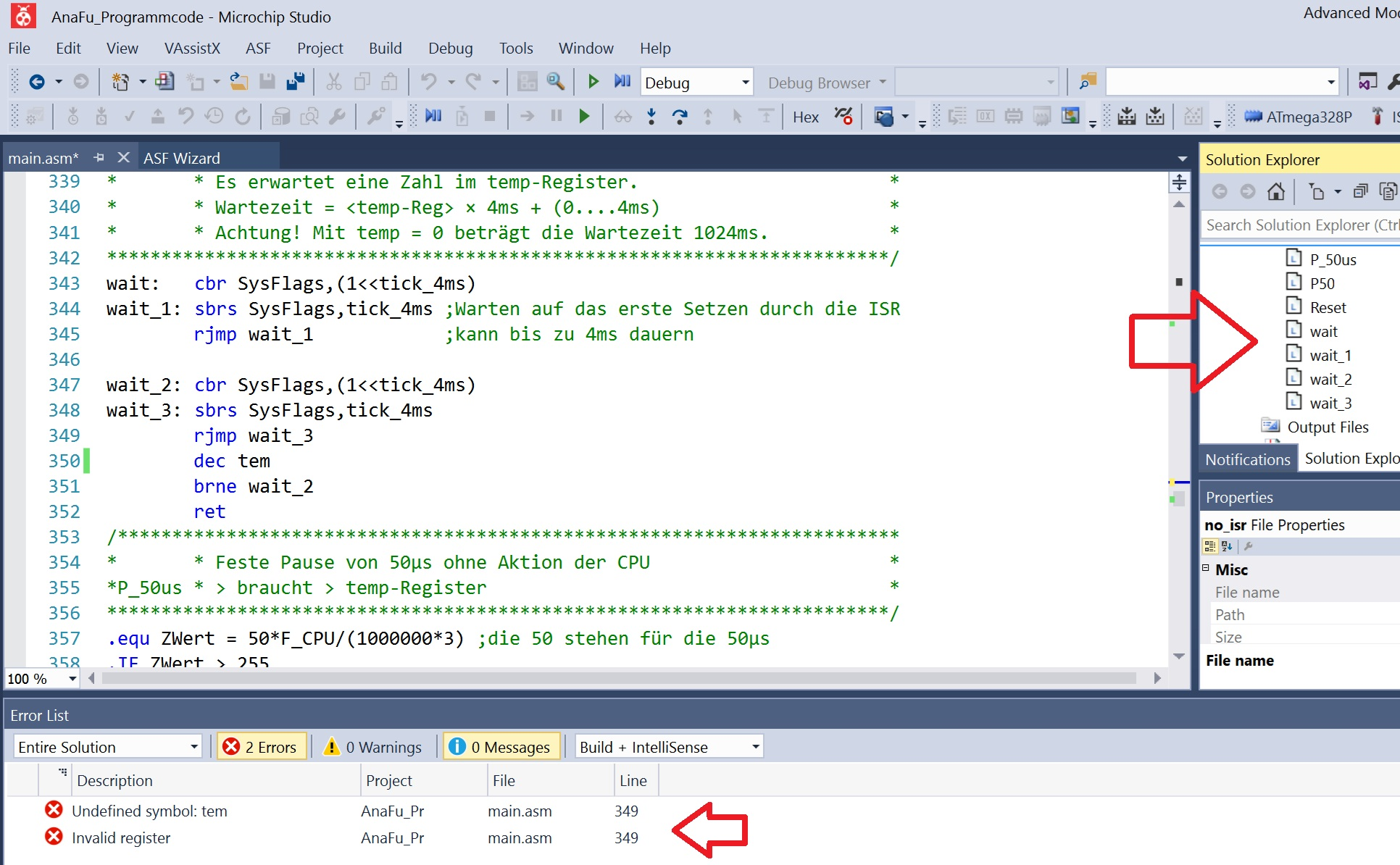This screenshot has width=1400, height=865.
Task: Open the Build menu
Action: [x=385, y=49]
